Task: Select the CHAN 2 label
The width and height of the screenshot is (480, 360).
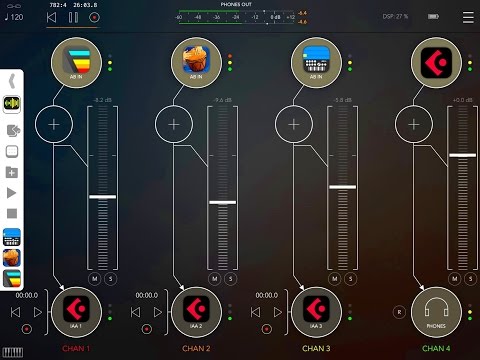Action: pyautogui.click(x=196, y=349)
